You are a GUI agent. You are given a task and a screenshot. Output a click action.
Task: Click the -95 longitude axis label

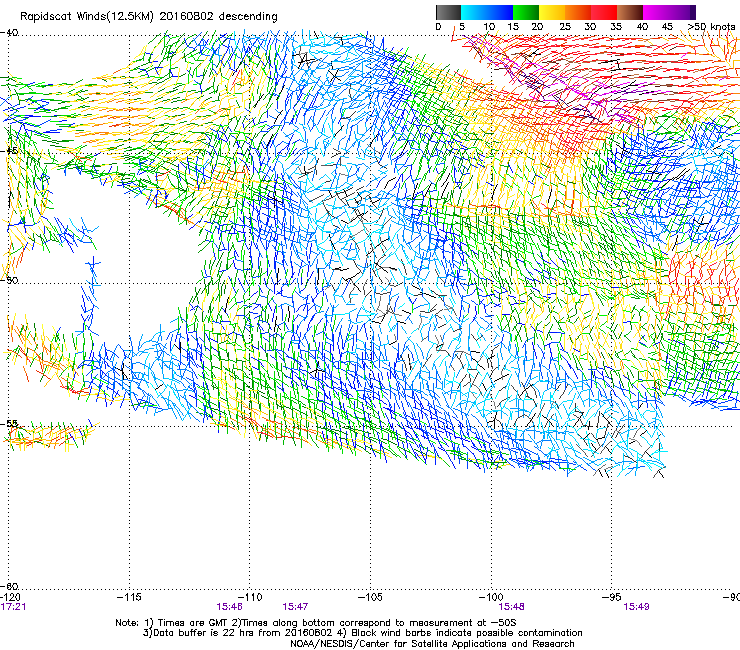[x=614, y=597]
